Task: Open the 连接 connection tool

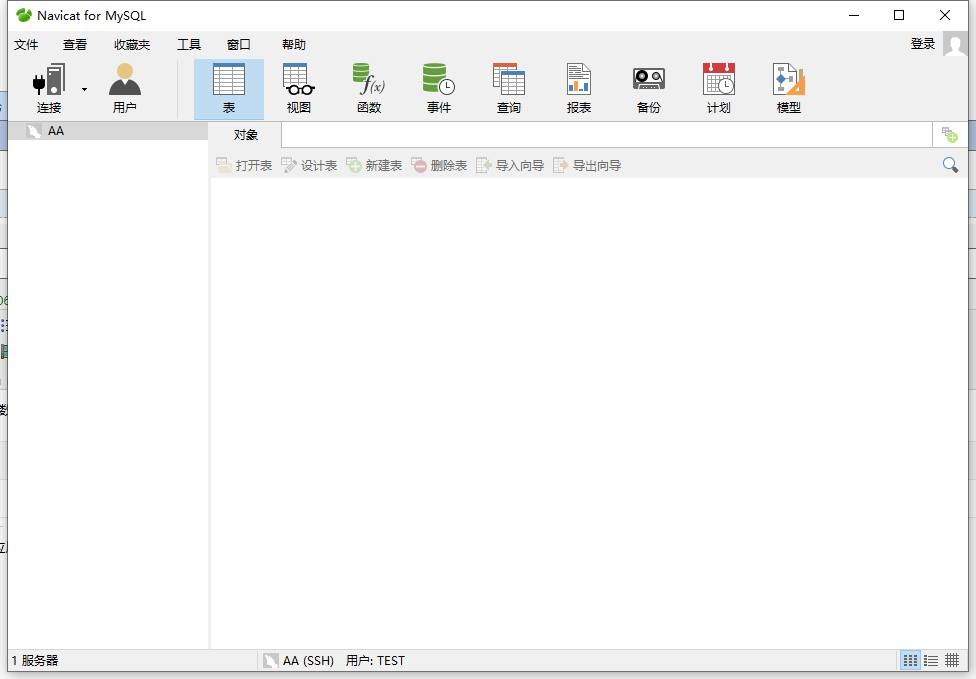Action: [49, 88]
